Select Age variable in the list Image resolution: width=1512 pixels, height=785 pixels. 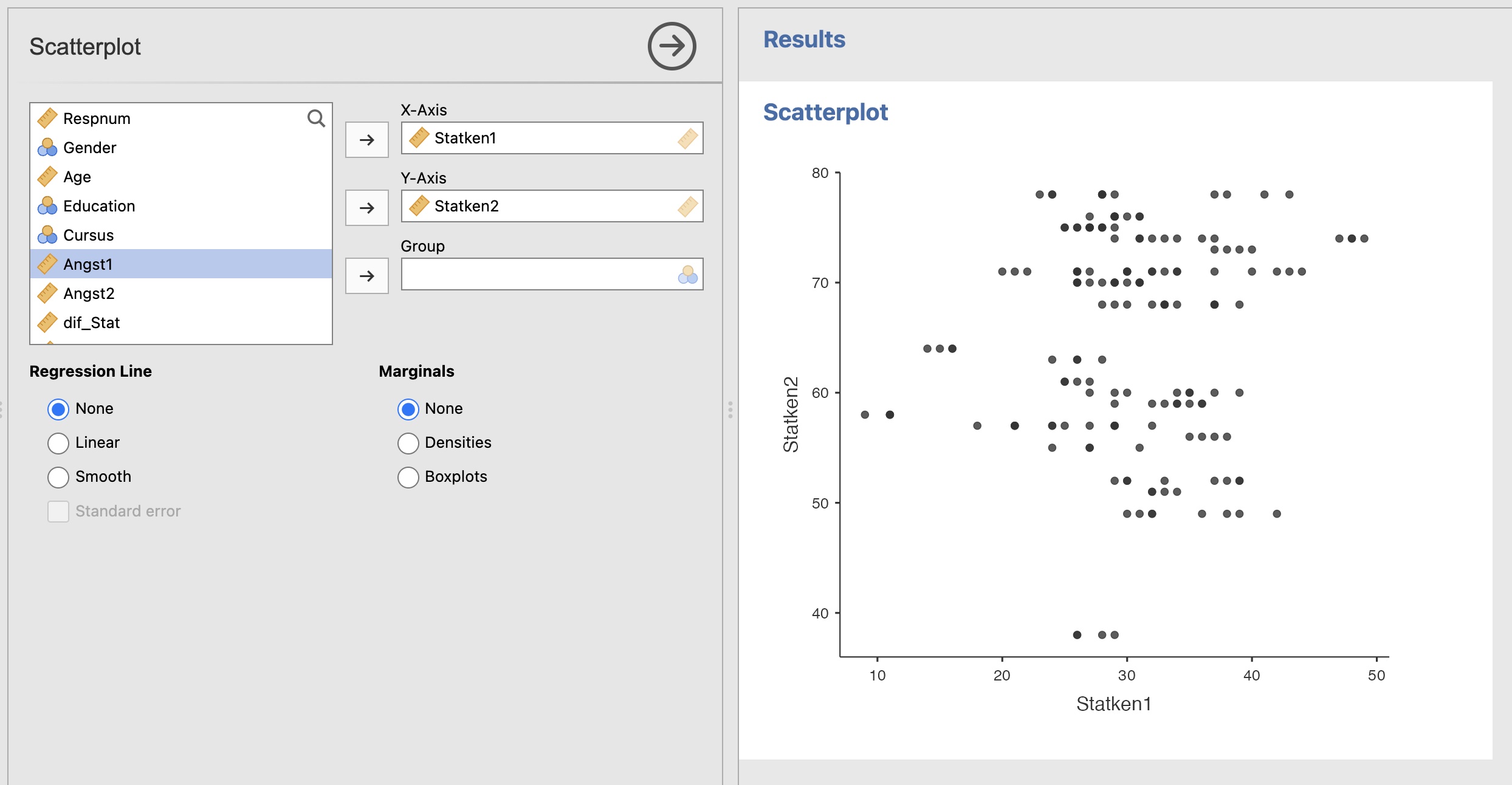coord(77,177)
